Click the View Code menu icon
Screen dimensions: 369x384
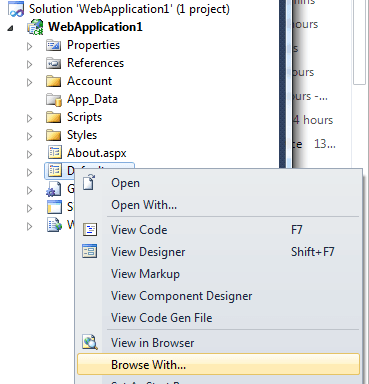(90, 230)
